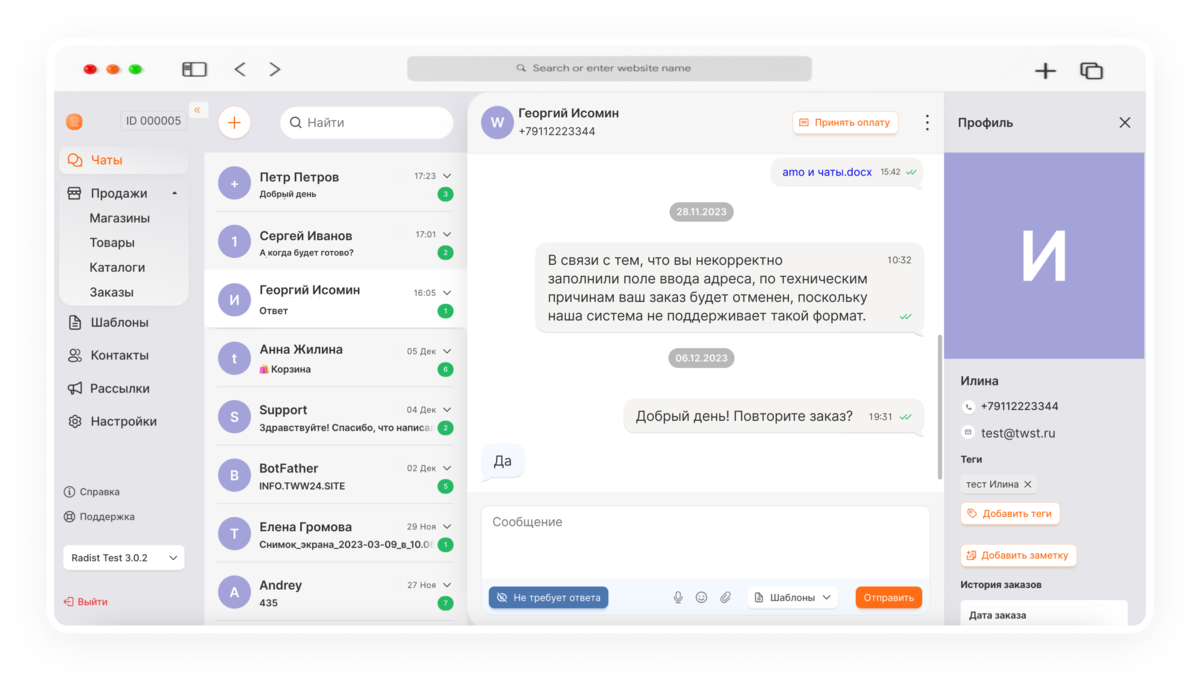The image size is (1200, 688).
Task: Expand chevron on Сергей Иванов chat
Action: (x=447, y=235)
